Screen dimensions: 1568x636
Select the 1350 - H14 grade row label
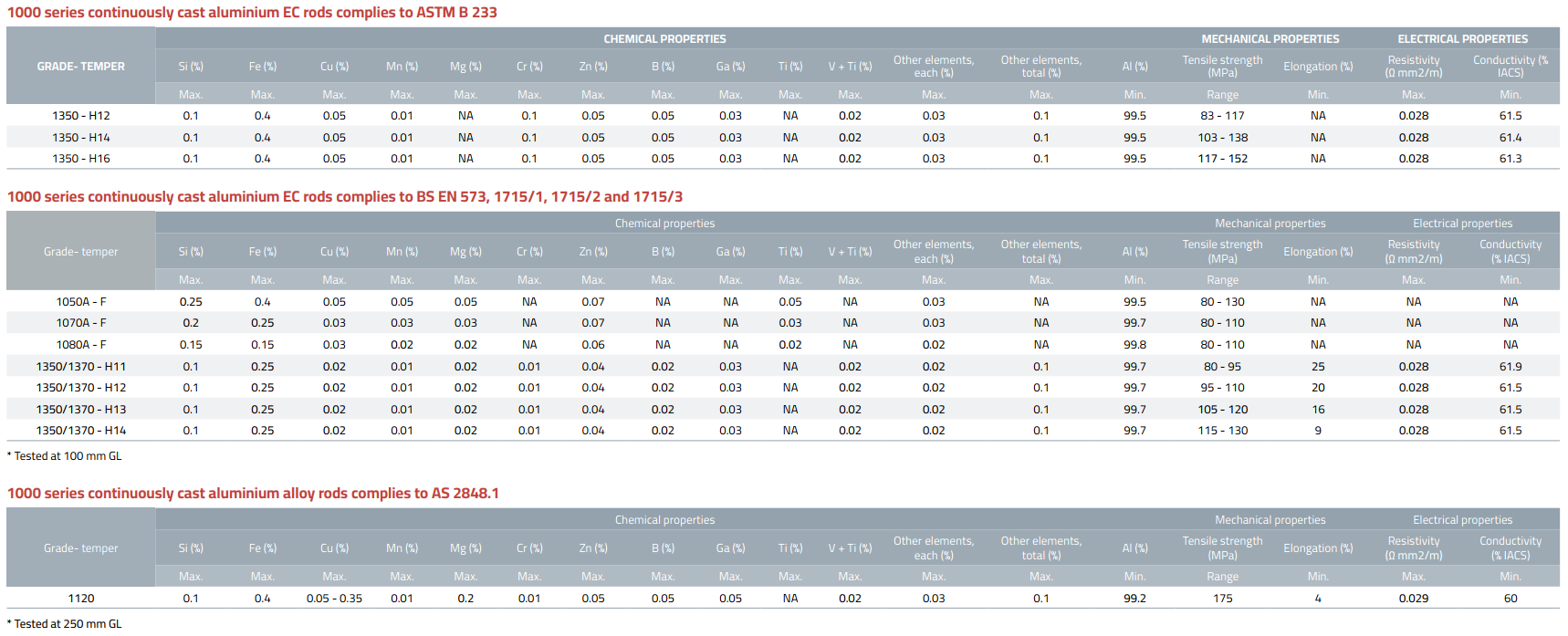pyautogui.click(x=81, y=138)
